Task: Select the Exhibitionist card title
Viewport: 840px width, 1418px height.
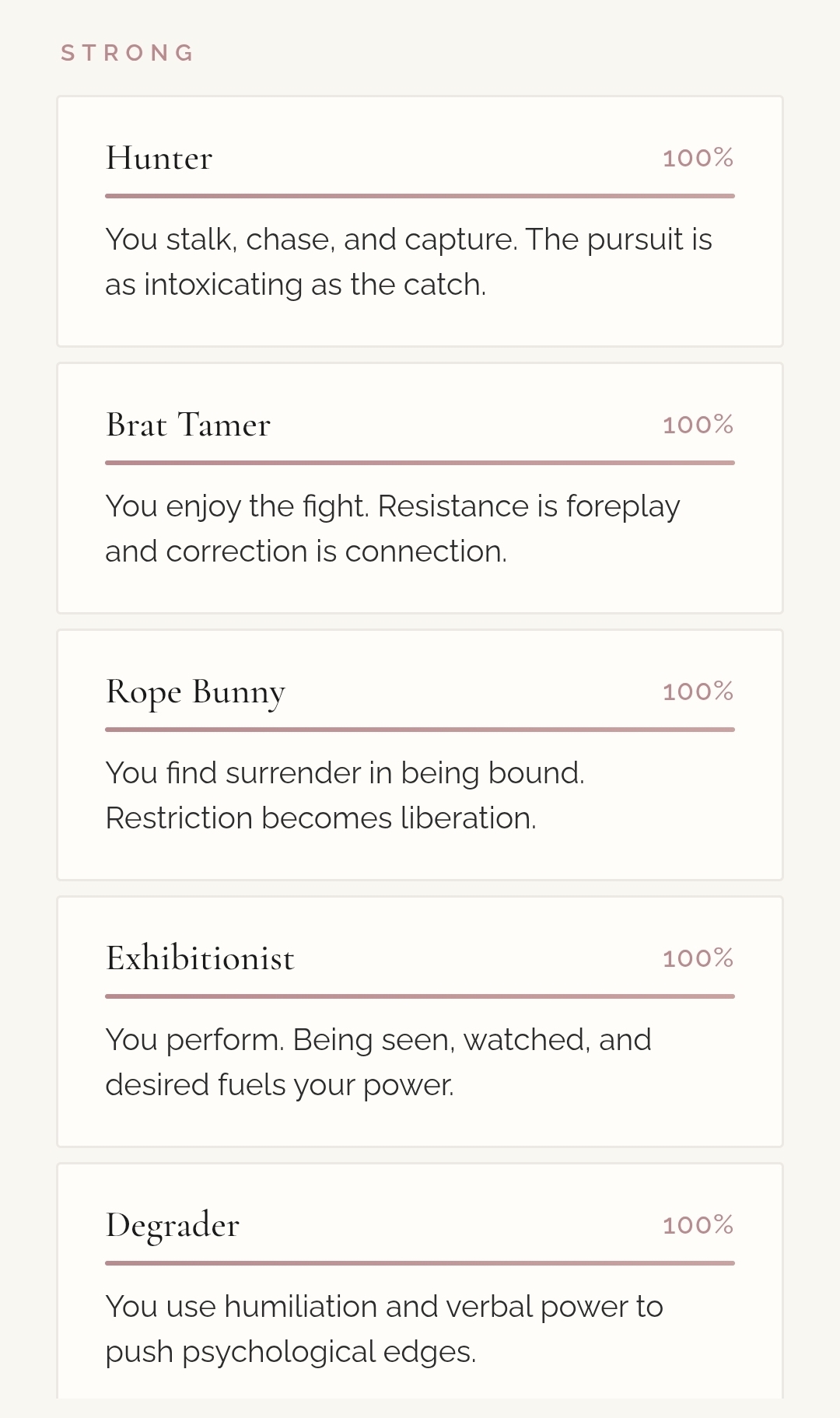Action: pyautogui.click(x=200, y=959)
